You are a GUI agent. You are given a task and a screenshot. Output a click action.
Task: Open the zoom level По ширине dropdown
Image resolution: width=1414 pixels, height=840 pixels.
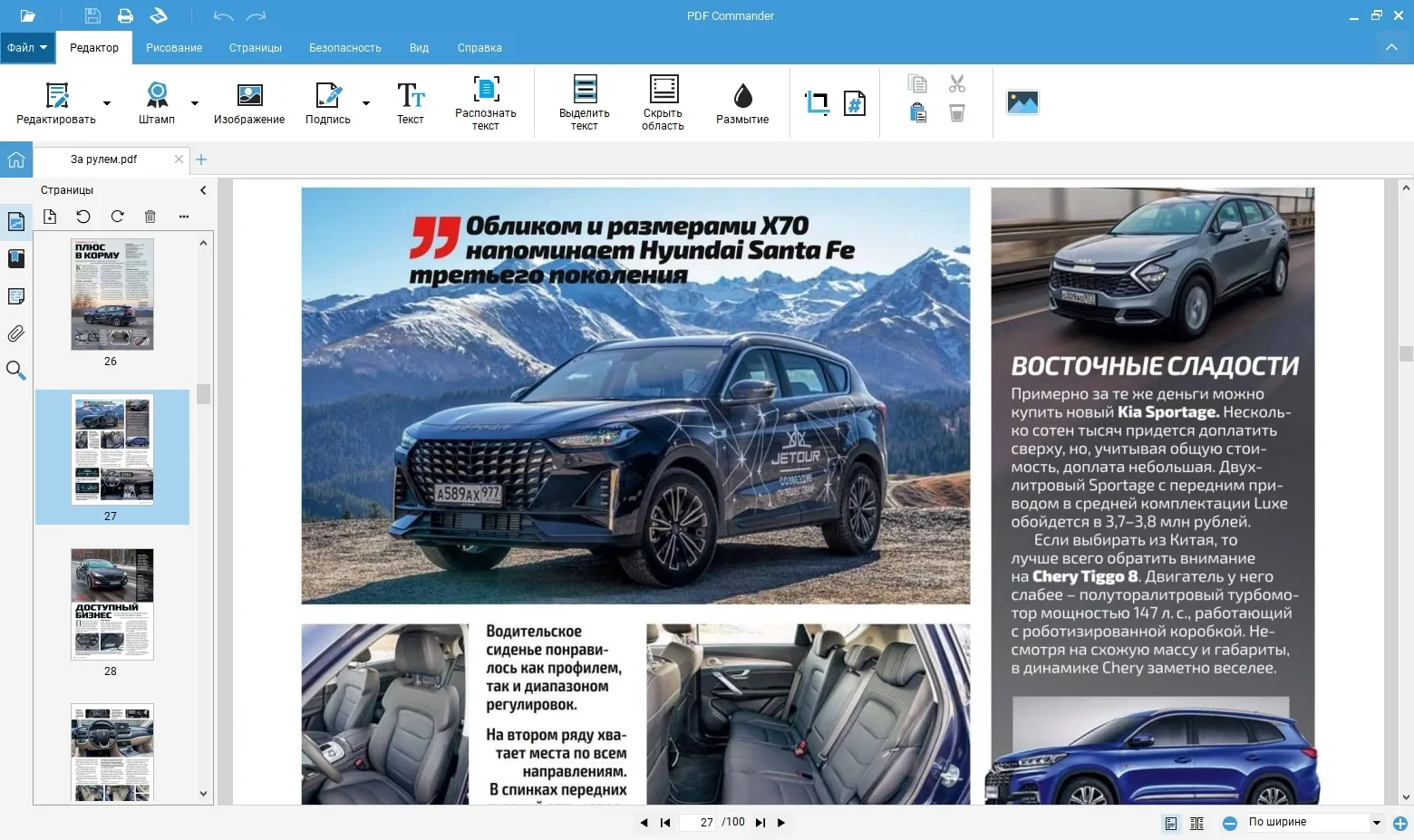pyautogui.click(x=1376, y=823)
